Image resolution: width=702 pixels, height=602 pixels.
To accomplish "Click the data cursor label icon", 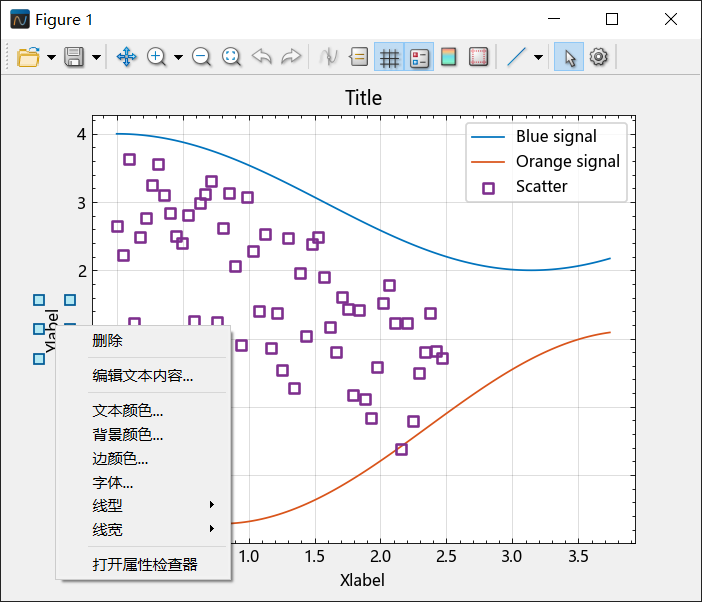I will (x=359, y=57).
